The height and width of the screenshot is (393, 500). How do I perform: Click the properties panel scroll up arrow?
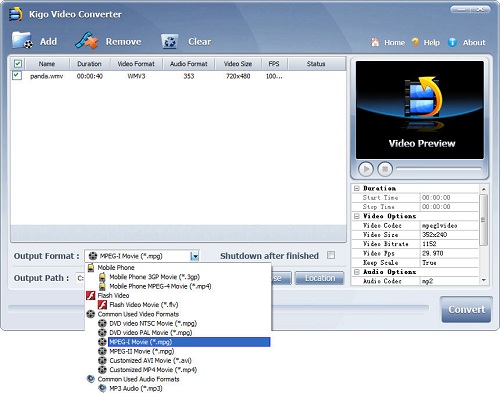point(483,189)
